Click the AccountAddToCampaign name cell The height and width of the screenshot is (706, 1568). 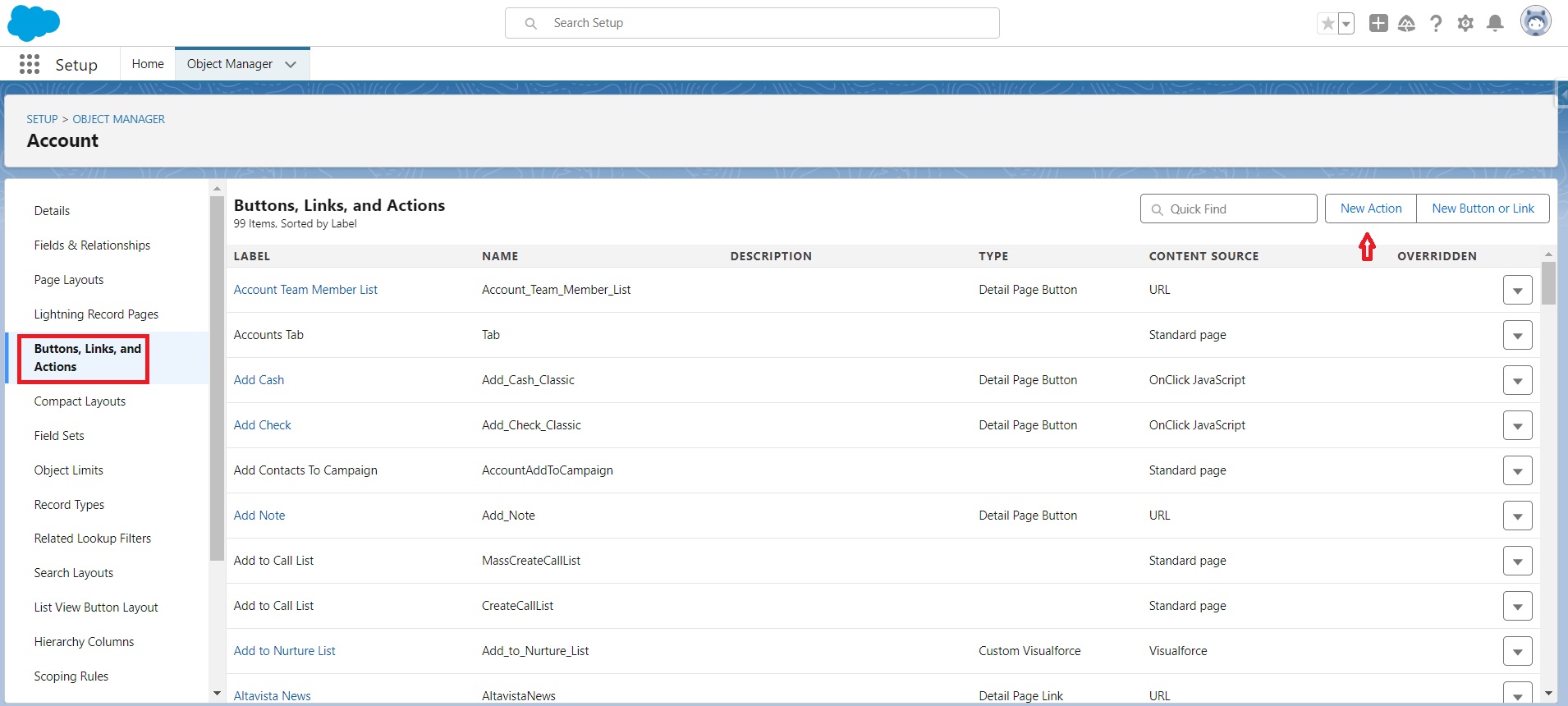[x=548, y=470]
